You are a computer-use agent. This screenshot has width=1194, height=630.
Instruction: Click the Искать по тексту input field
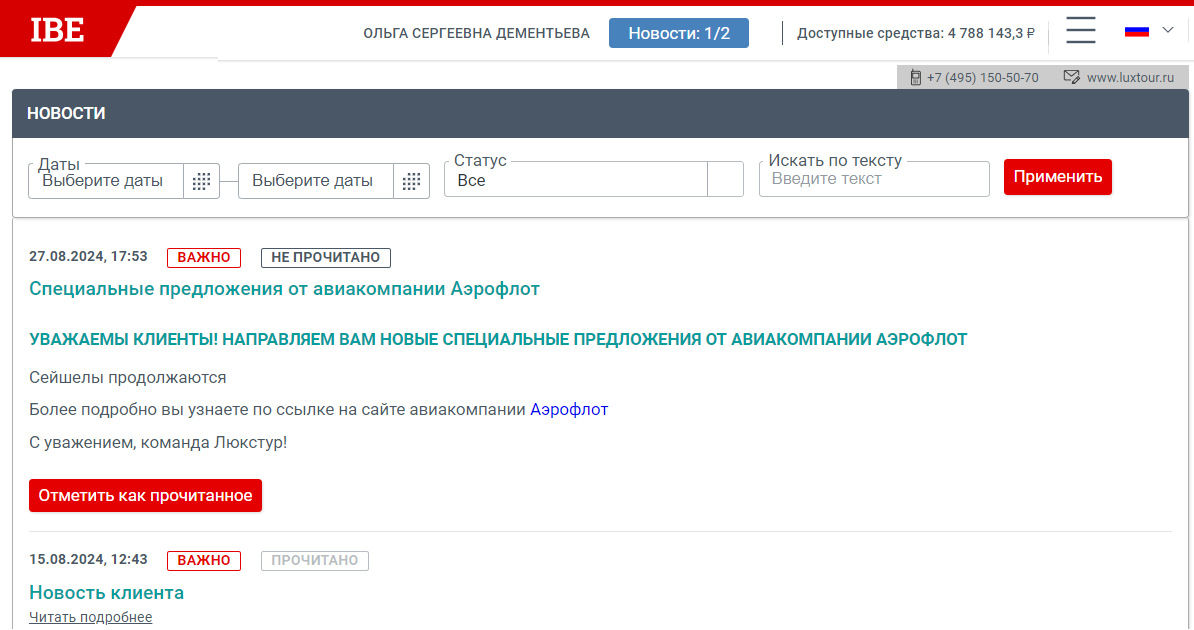point(873,180)
